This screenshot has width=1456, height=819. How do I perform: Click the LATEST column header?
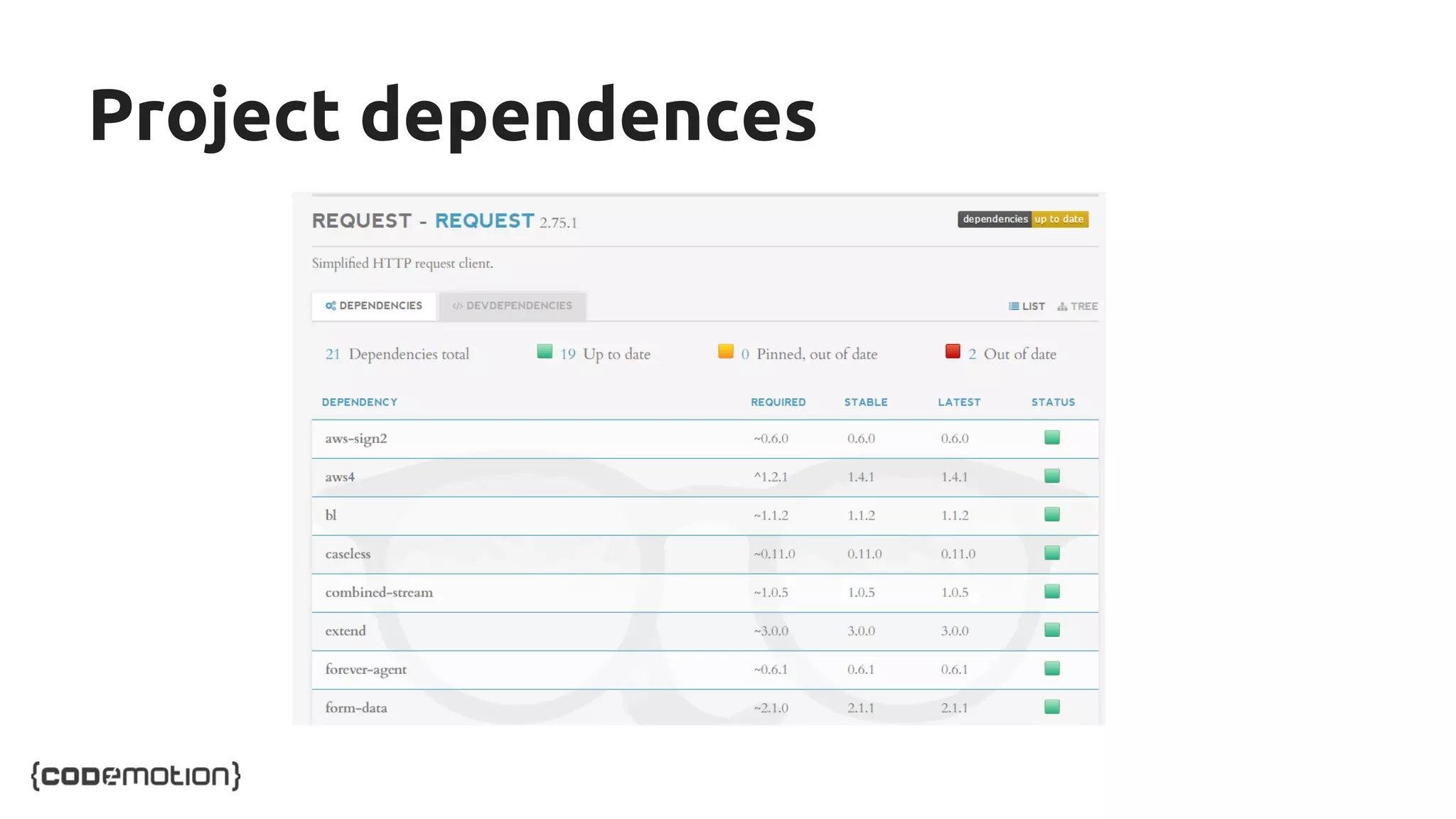click(959, 402)
